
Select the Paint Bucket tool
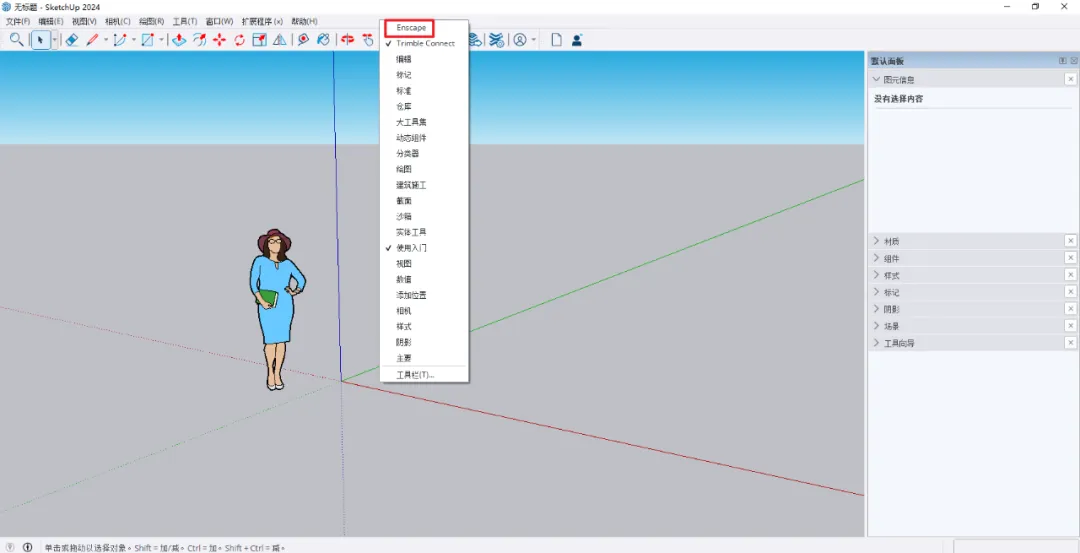[x=323, y=40]
